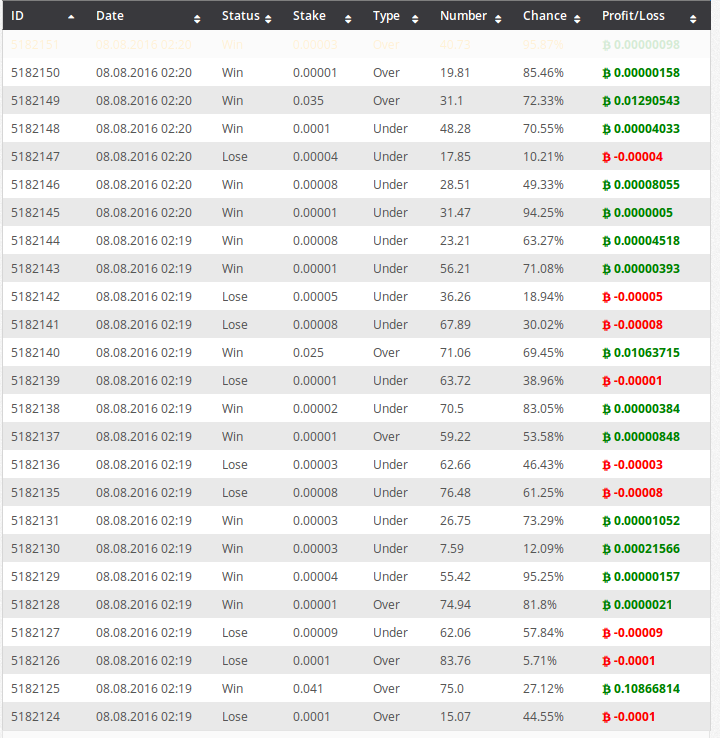This screenshot has width=720, height=738.
Task: Click profit value 0.00000848
Action: tap(647, 437)
